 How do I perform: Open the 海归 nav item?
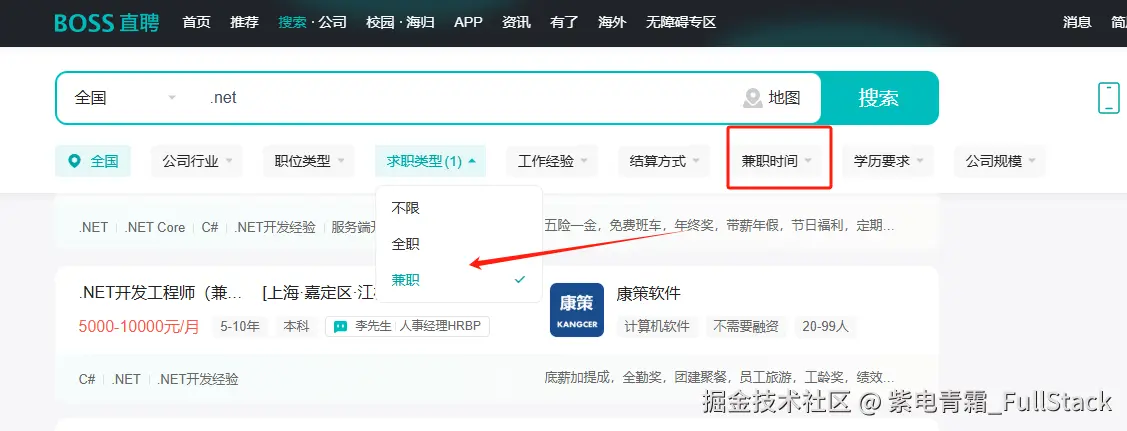tap(420, 22)
